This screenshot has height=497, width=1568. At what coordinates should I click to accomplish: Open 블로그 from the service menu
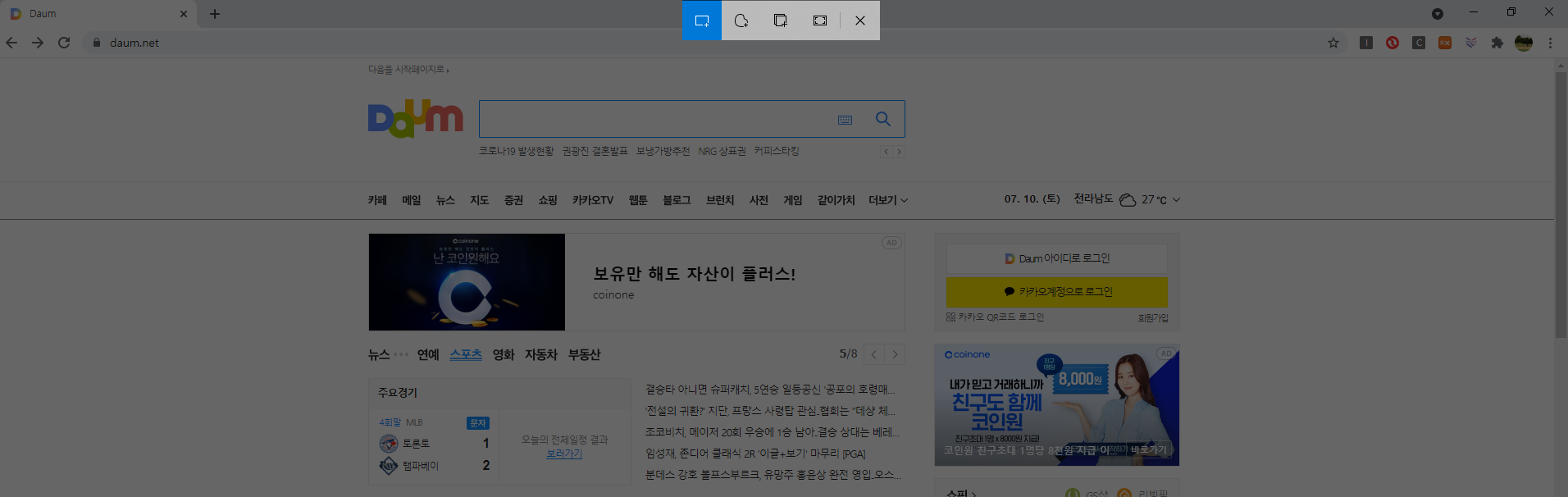click(677, 200)
